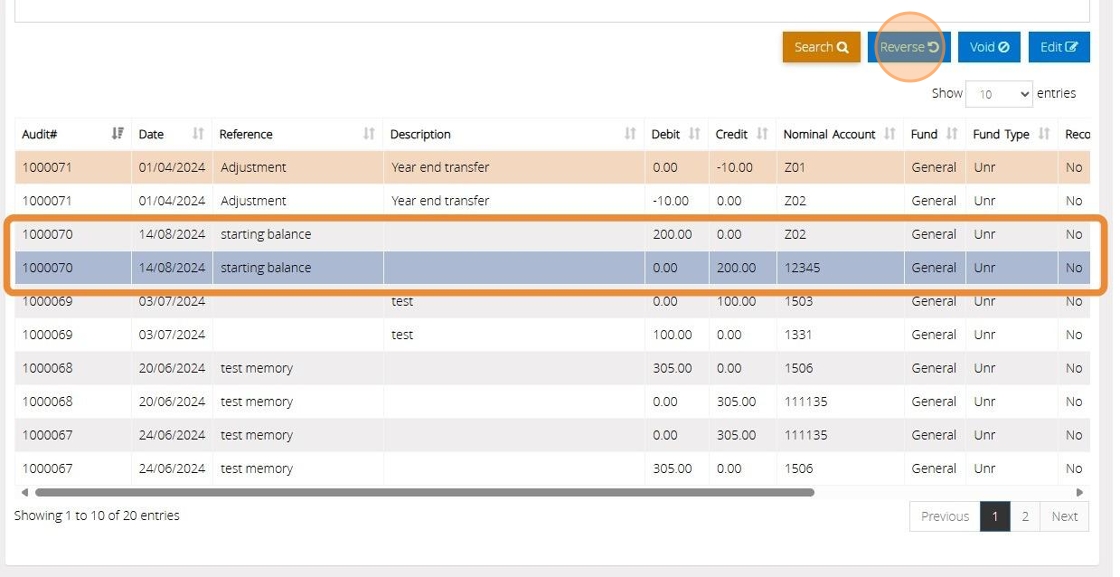Click date 03/07/2024 in the 1503 row

[172, 301]
